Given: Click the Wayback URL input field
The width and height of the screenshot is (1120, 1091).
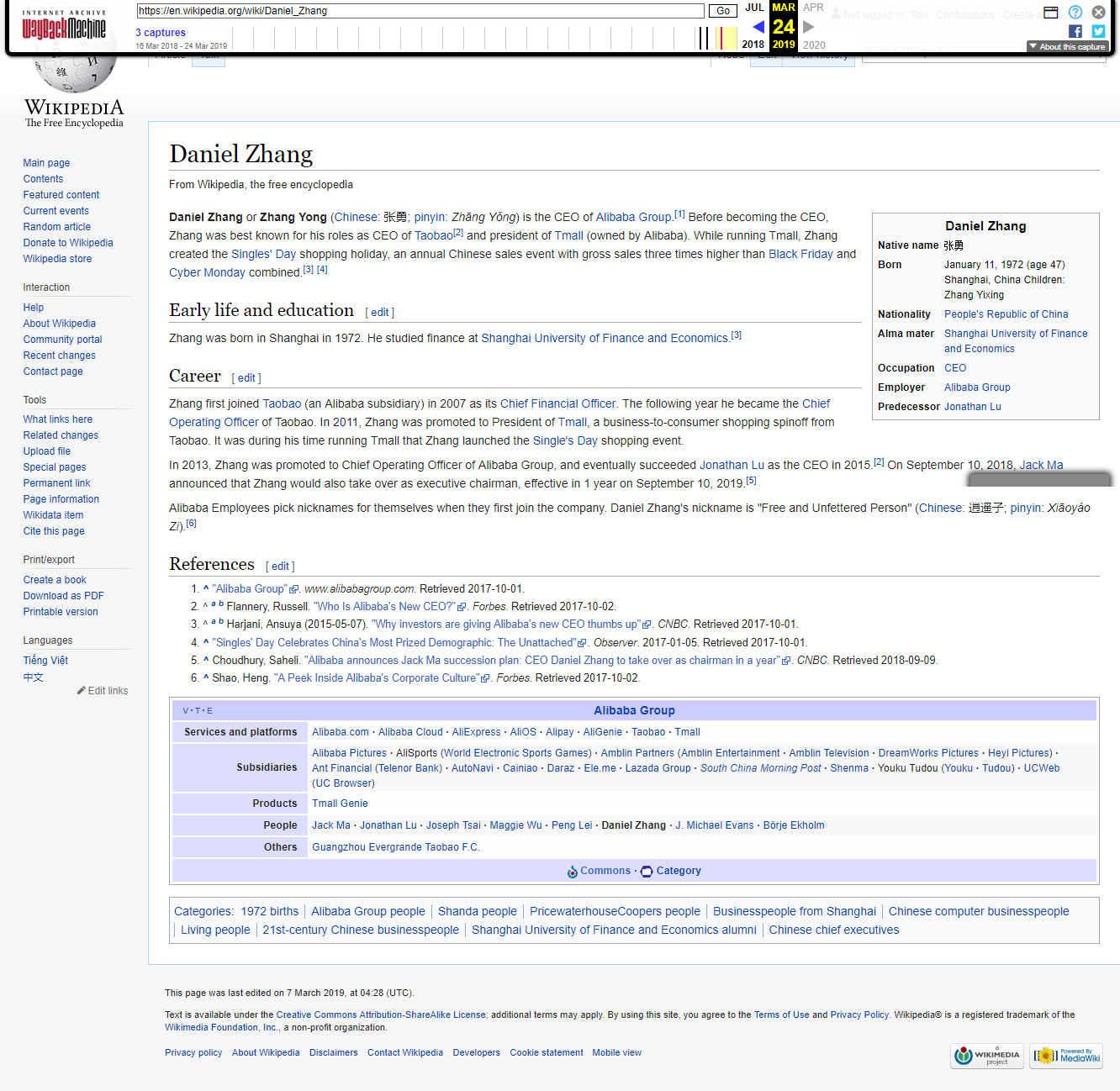Looking at the screenshot, I should [x=420, y=11].
